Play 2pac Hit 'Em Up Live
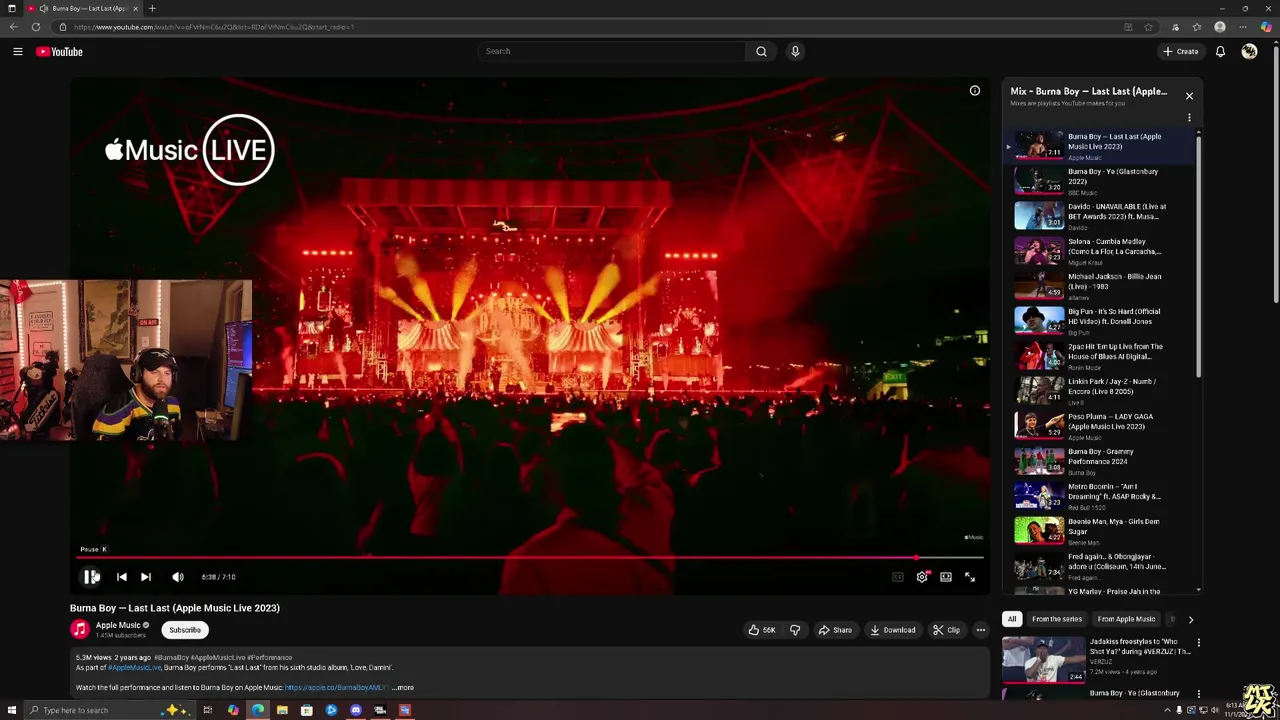 1100,356
